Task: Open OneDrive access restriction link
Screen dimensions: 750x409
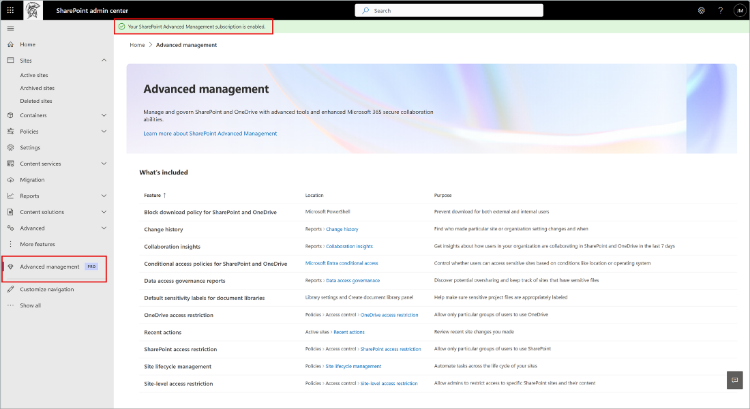Action: [x=389, y=315]
